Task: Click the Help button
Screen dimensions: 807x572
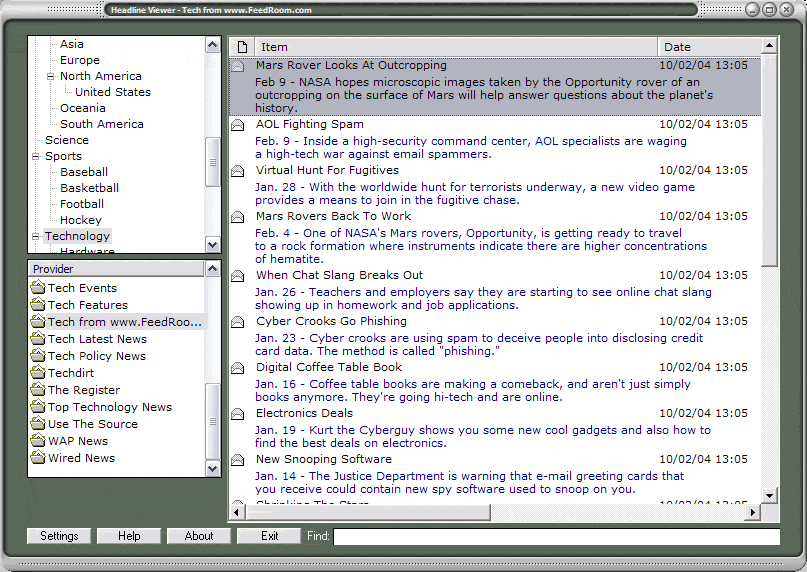Action: coord(129,536)
